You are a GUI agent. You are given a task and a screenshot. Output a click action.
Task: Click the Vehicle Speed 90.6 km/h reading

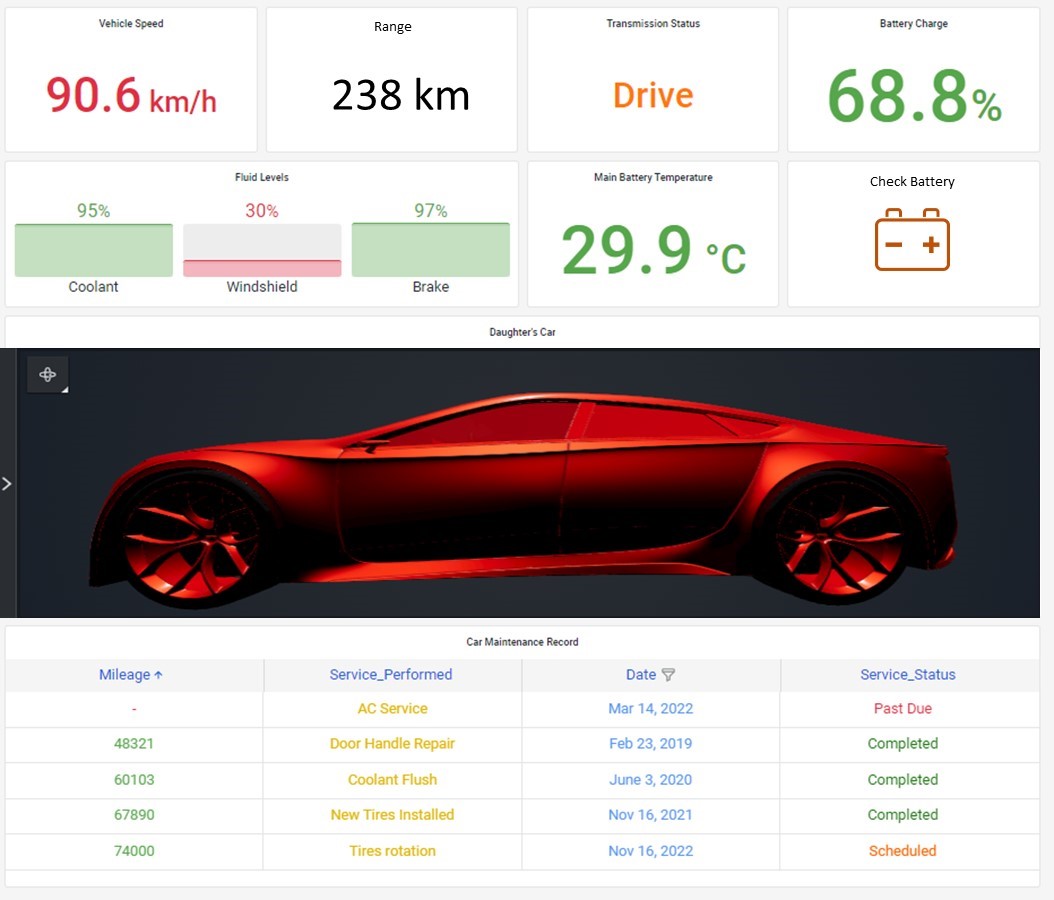coord(131,95)
